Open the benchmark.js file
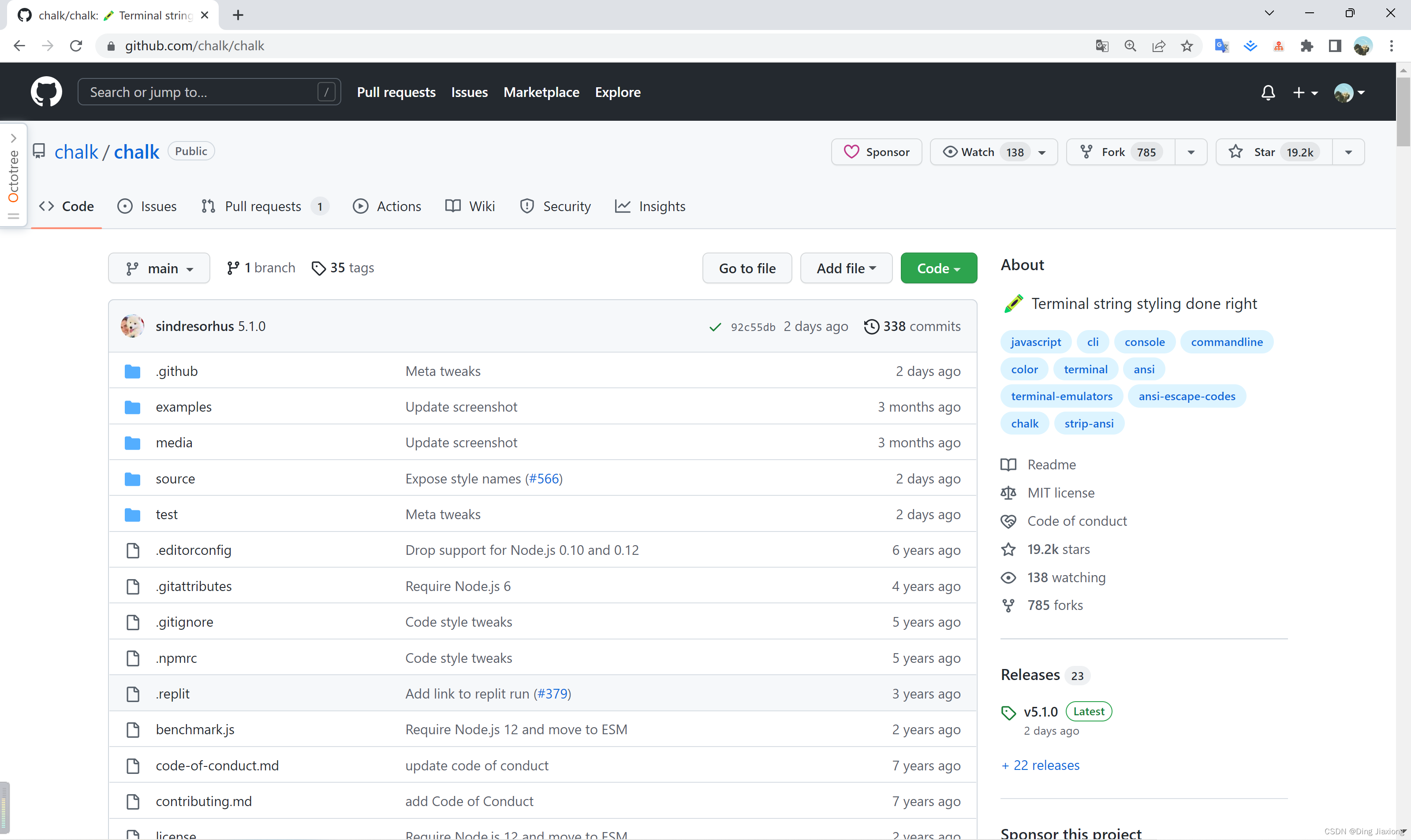 point(195,730)
